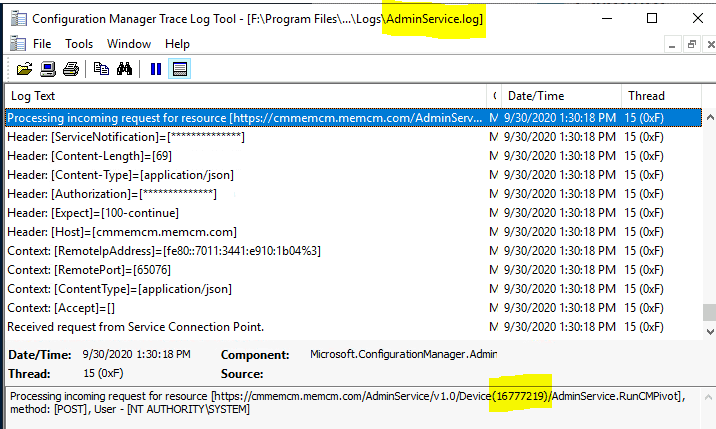Viewport: 716px width, 429px height.
Task: Click the Microsoft.ConfigurationManager component value
Action: (403, 354)
